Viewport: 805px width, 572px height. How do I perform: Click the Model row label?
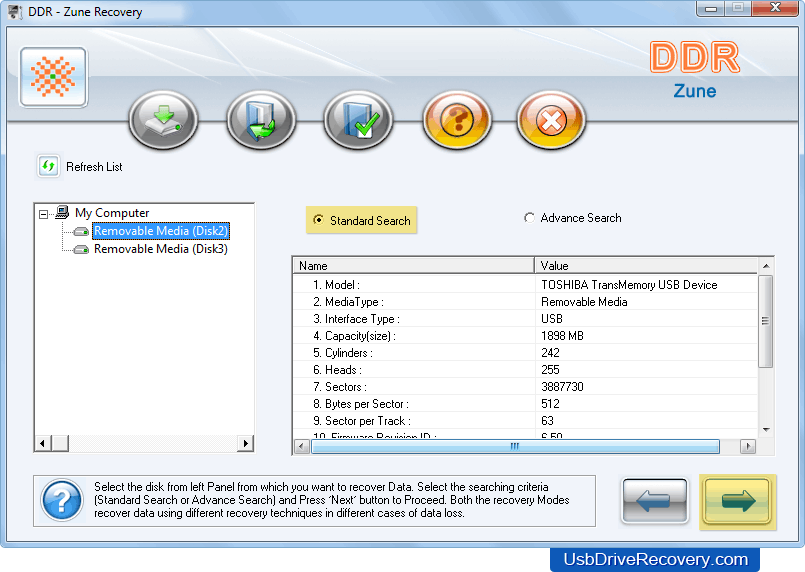(336, 284)
